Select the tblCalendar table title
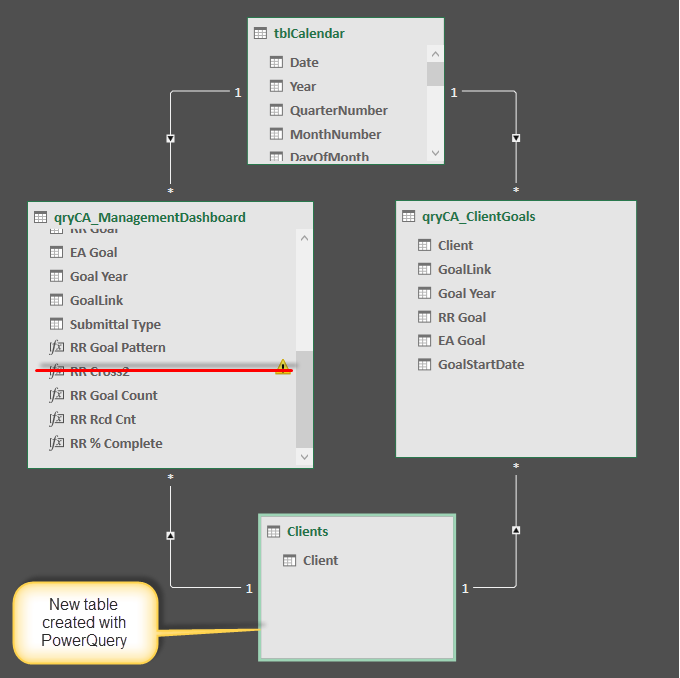Viewport: 680px width, 678px height. [309, 33]
